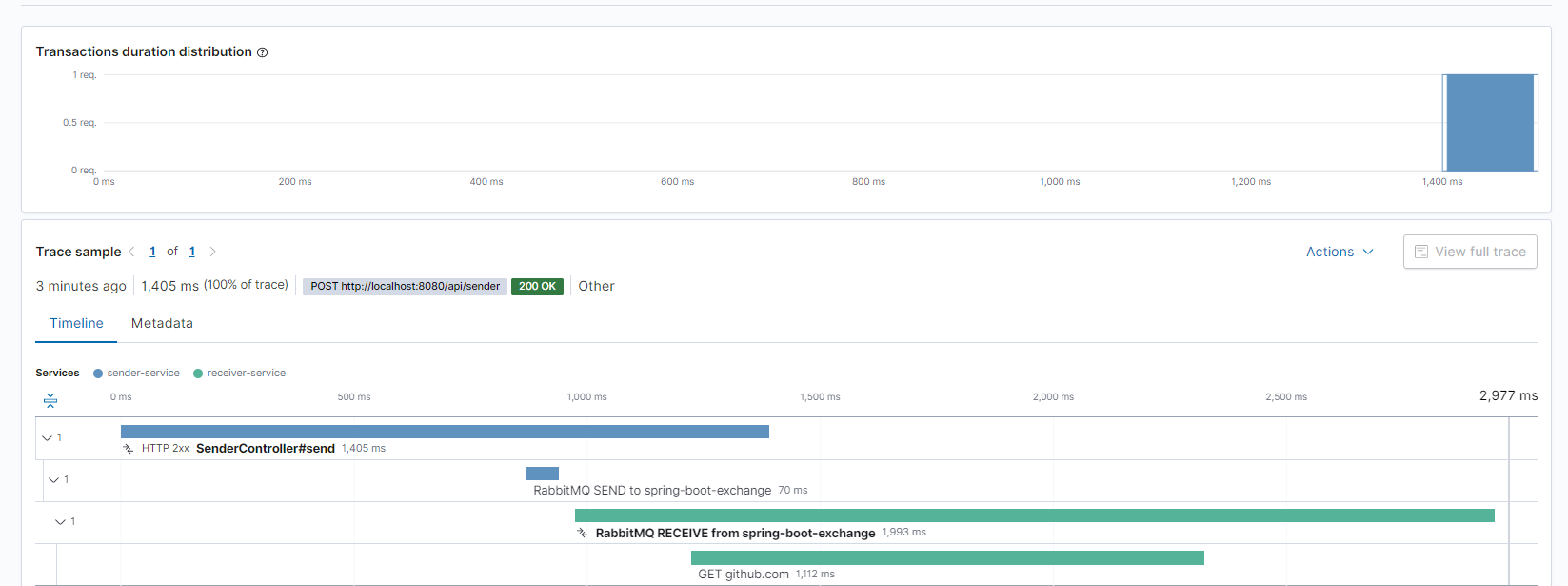Click RabbitMQ SEND to spring-boot-exchange label
The image size is (1568, 586).
click(652, 491)
